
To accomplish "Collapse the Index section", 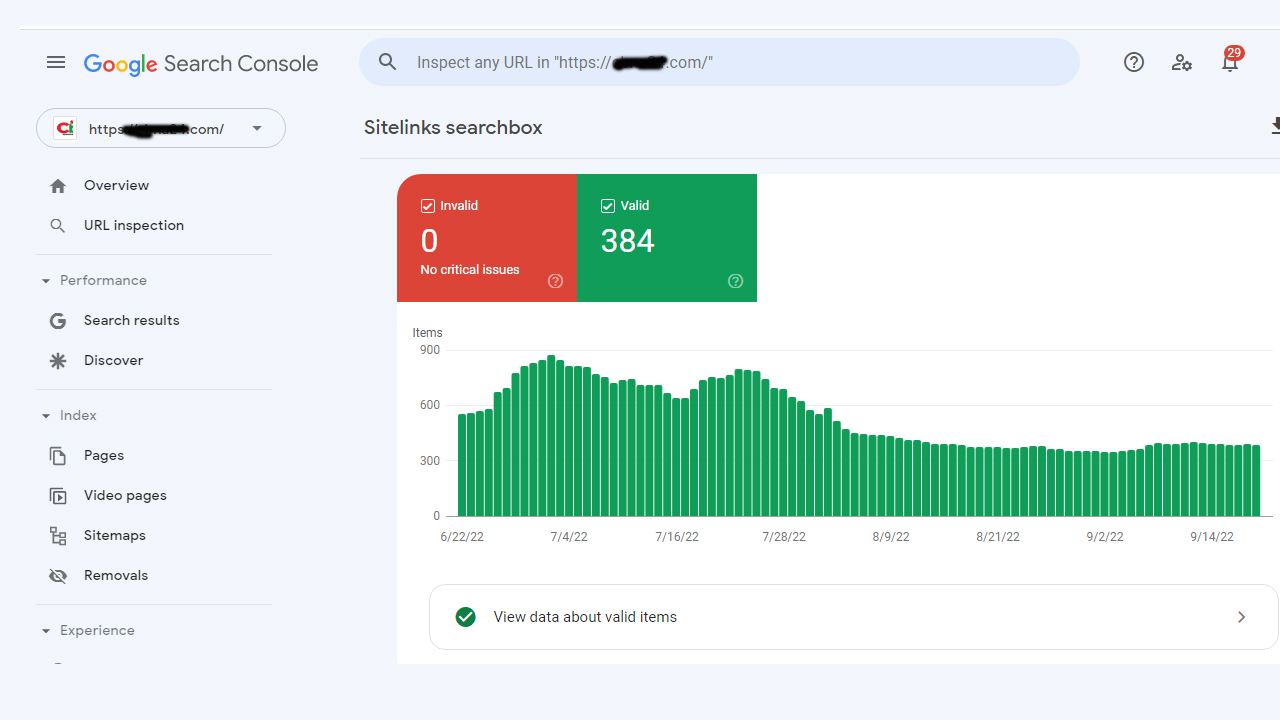I will pyautogui.click(x=46, y=416).
